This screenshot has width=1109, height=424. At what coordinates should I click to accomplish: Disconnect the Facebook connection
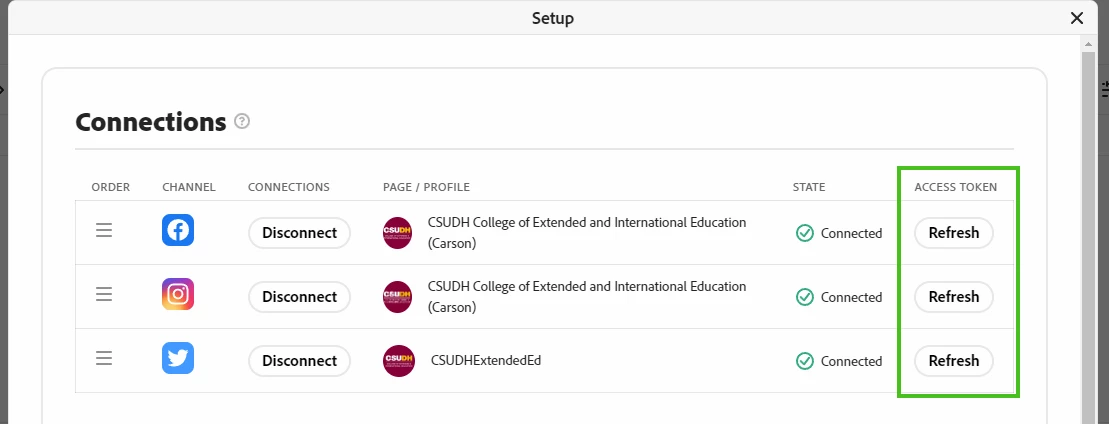pos(299,233)
